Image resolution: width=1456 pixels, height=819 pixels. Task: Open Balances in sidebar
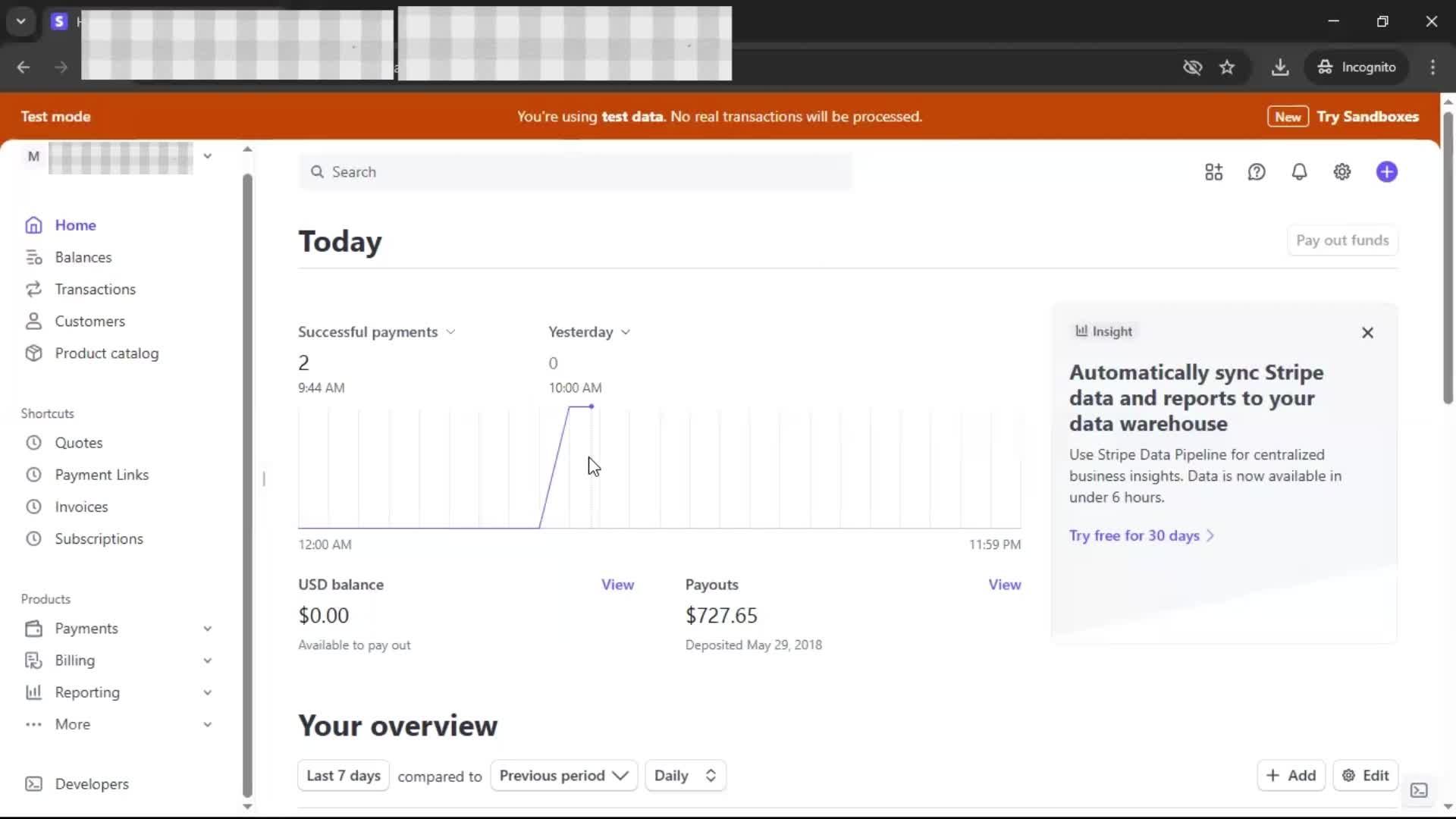coord(83,258)
